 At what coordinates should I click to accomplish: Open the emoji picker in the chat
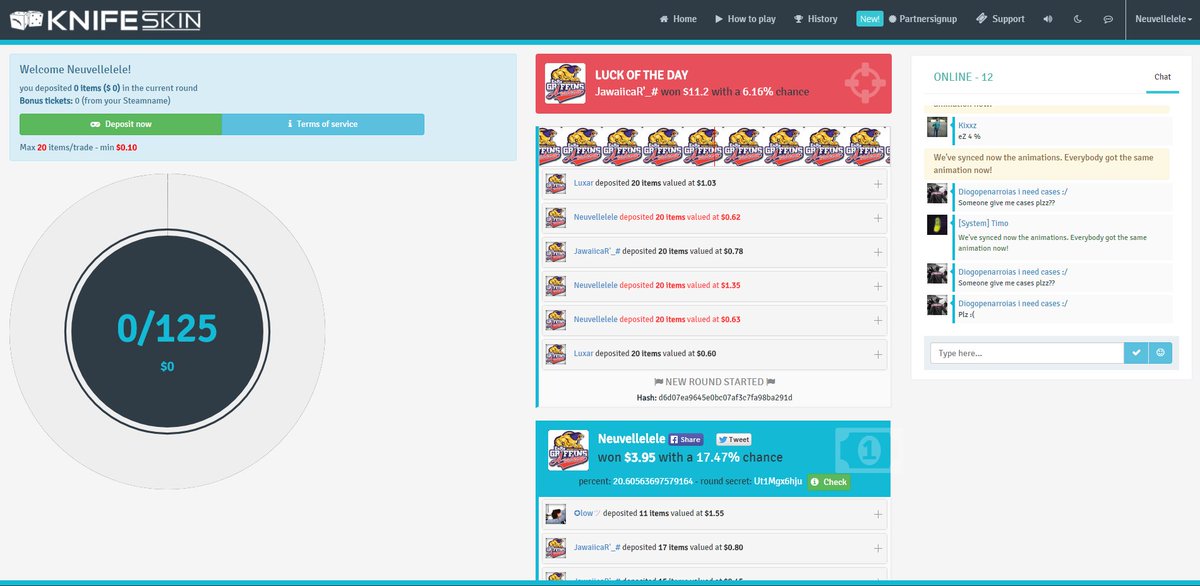(x=1160, y=353)
